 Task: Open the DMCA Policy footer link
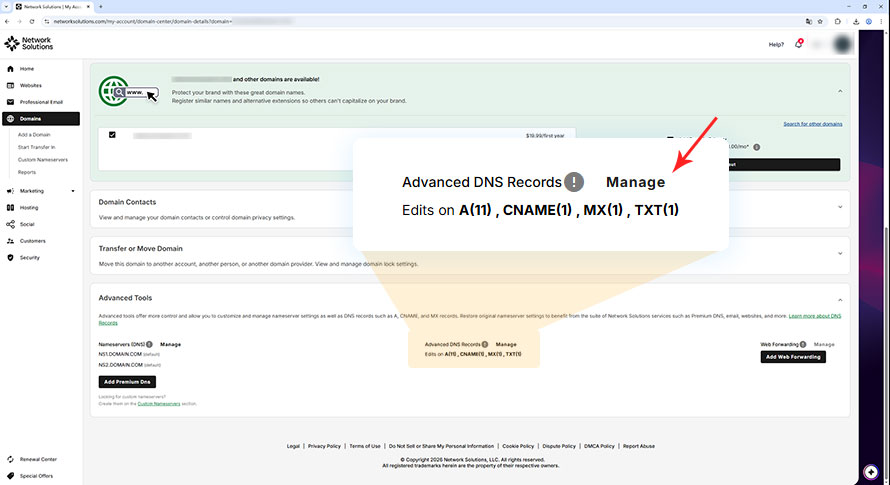(x=599, y=446)
